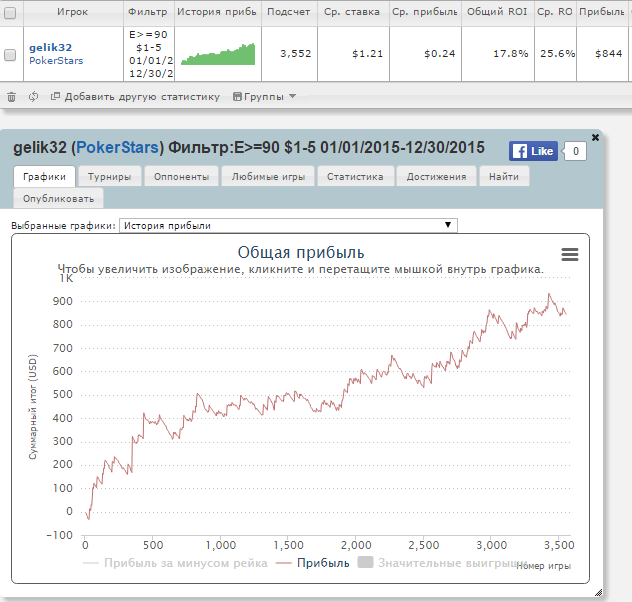Toggle Значительные выигрыши legend item

tap(443, 563)
